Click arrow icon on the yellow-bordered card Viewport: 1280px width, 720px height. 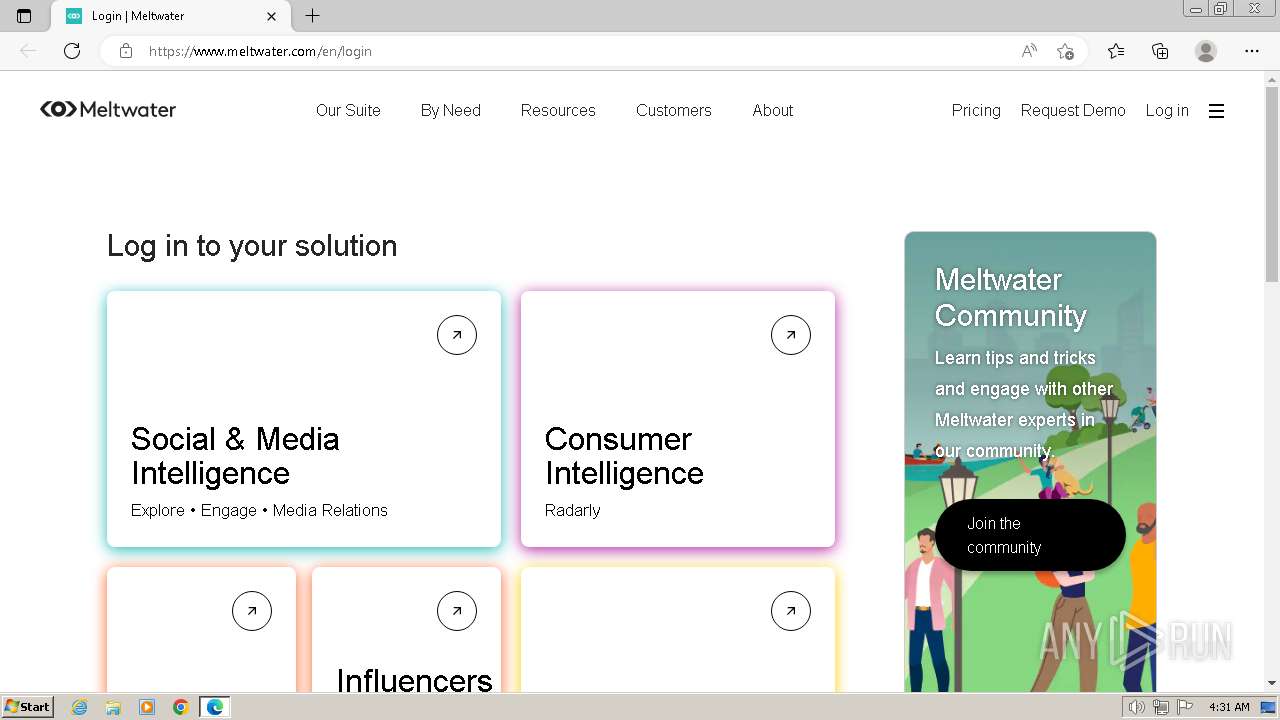[x=791, y=611]
